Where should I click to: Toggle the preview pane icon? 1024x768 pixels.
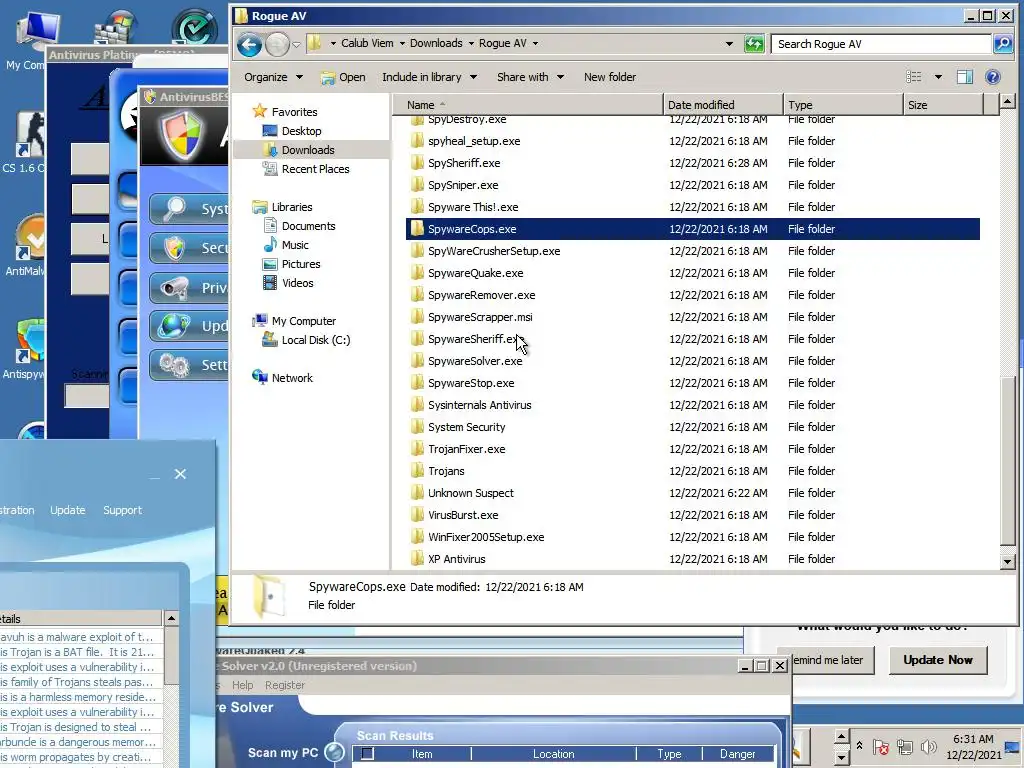pyautogui.click(x=965, y=77)
